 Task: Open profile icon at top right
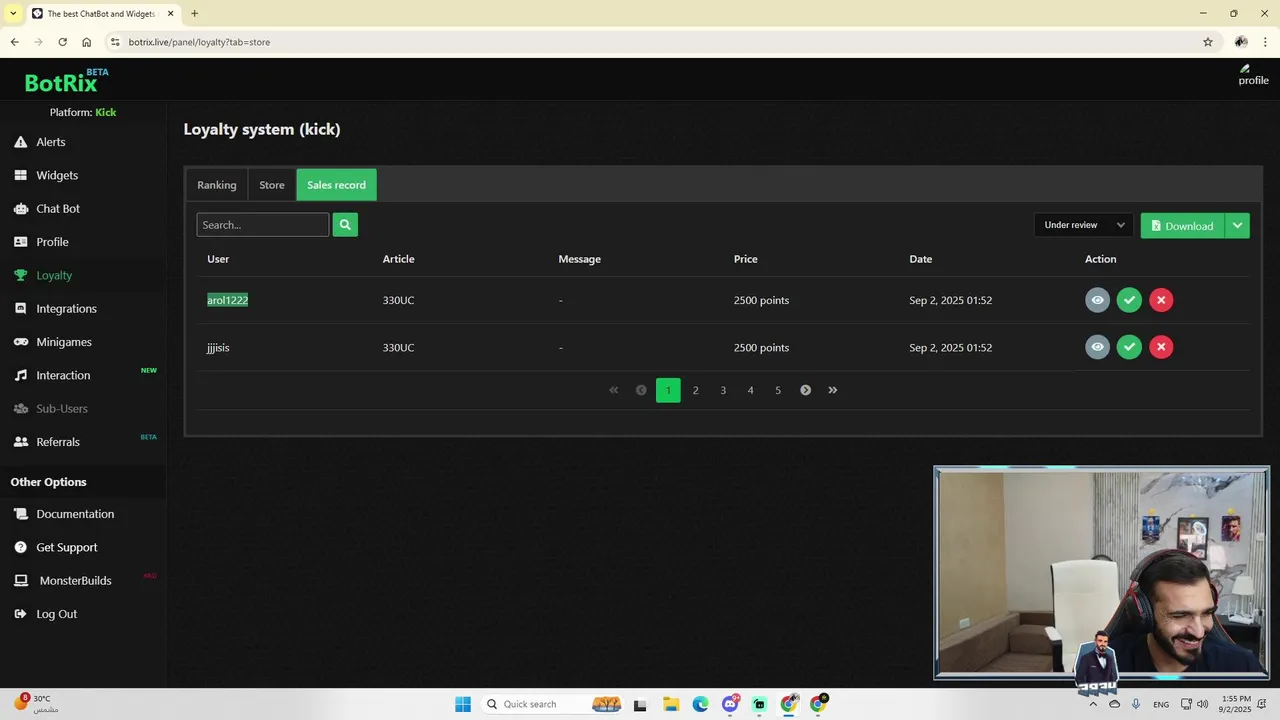coord(1253,75)
